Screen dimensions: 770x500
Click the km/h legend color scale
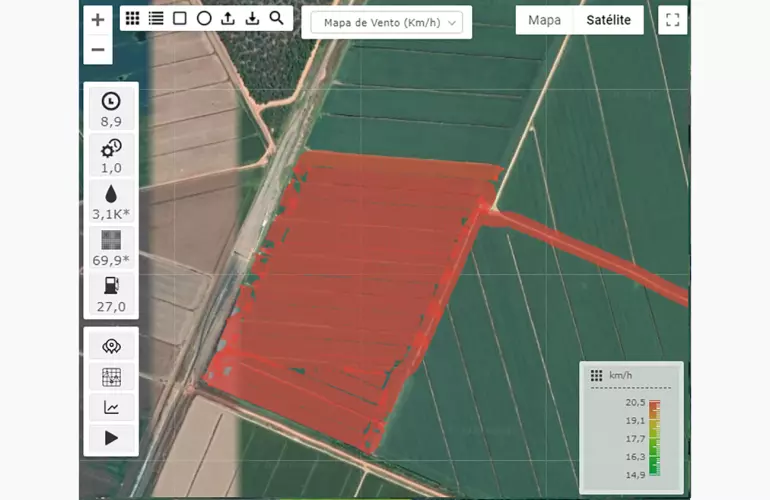(654, 437)
